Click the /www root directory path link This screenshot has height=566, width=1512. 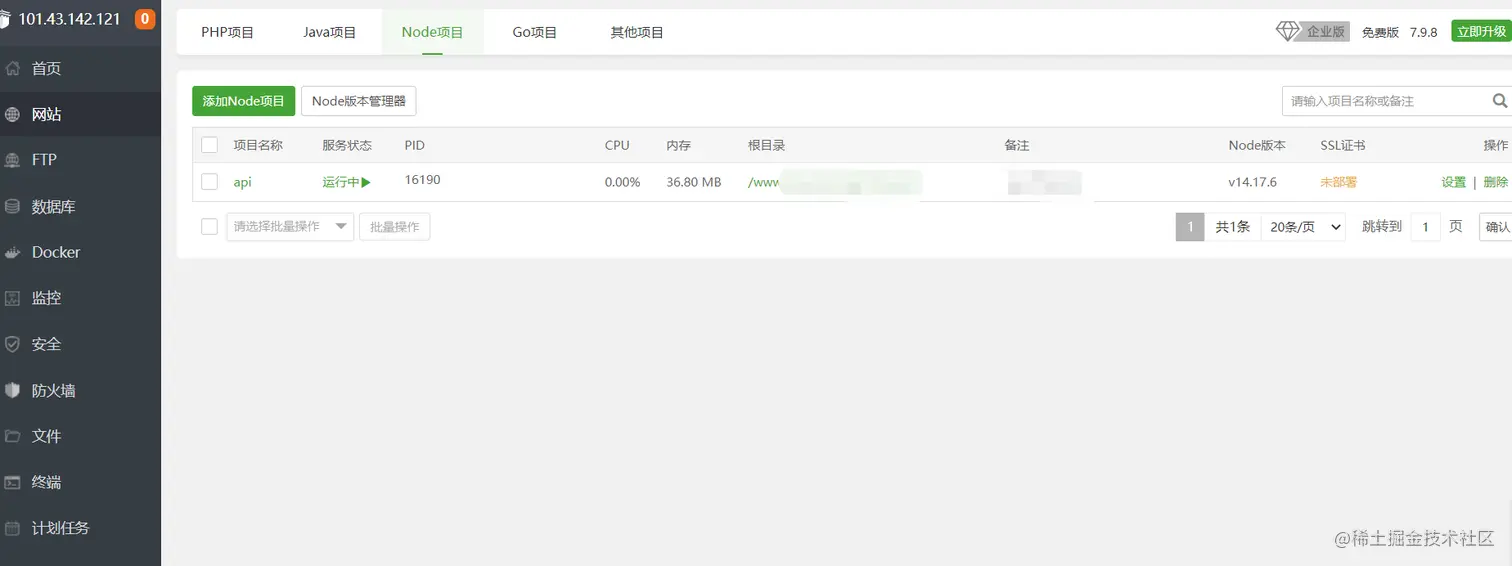click(764, 182)
